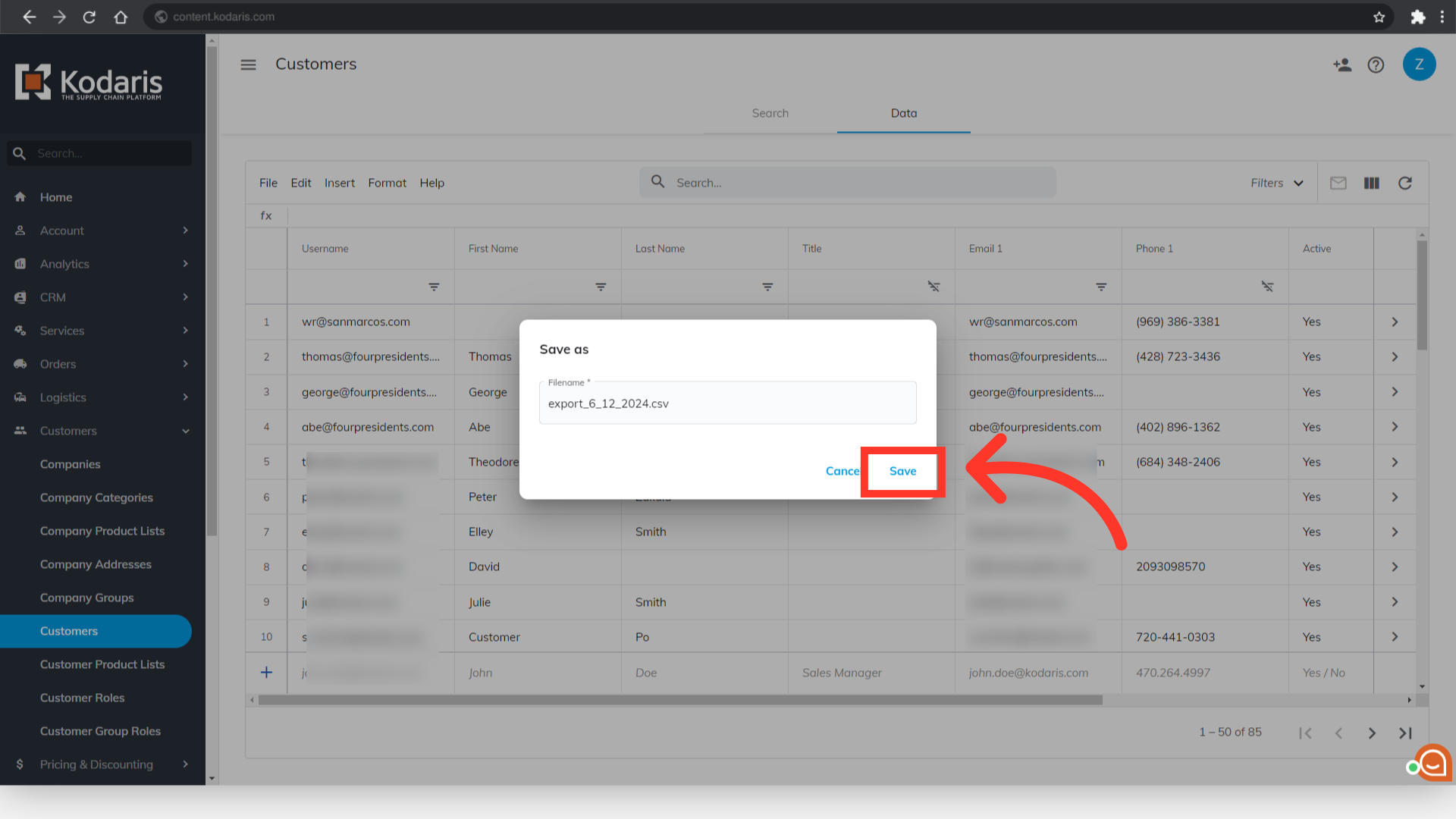This screenshot has height=819, width=1456.
Task: Switch to the Search tab
Action: click(x=770, y=113)
